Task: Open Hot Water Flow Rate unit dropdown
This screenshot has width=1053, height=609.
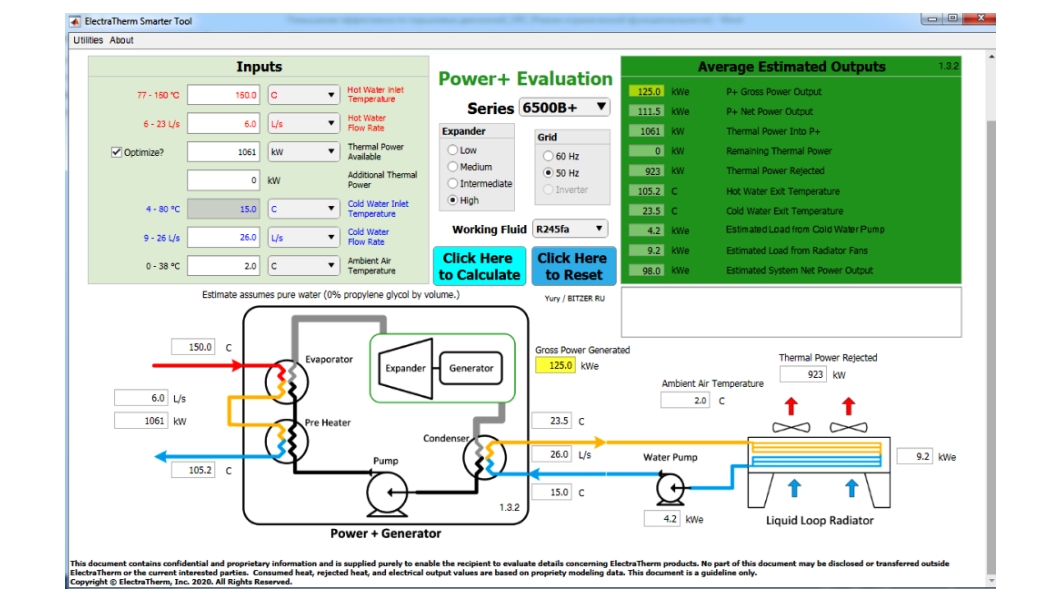Action: pos(304,124)
